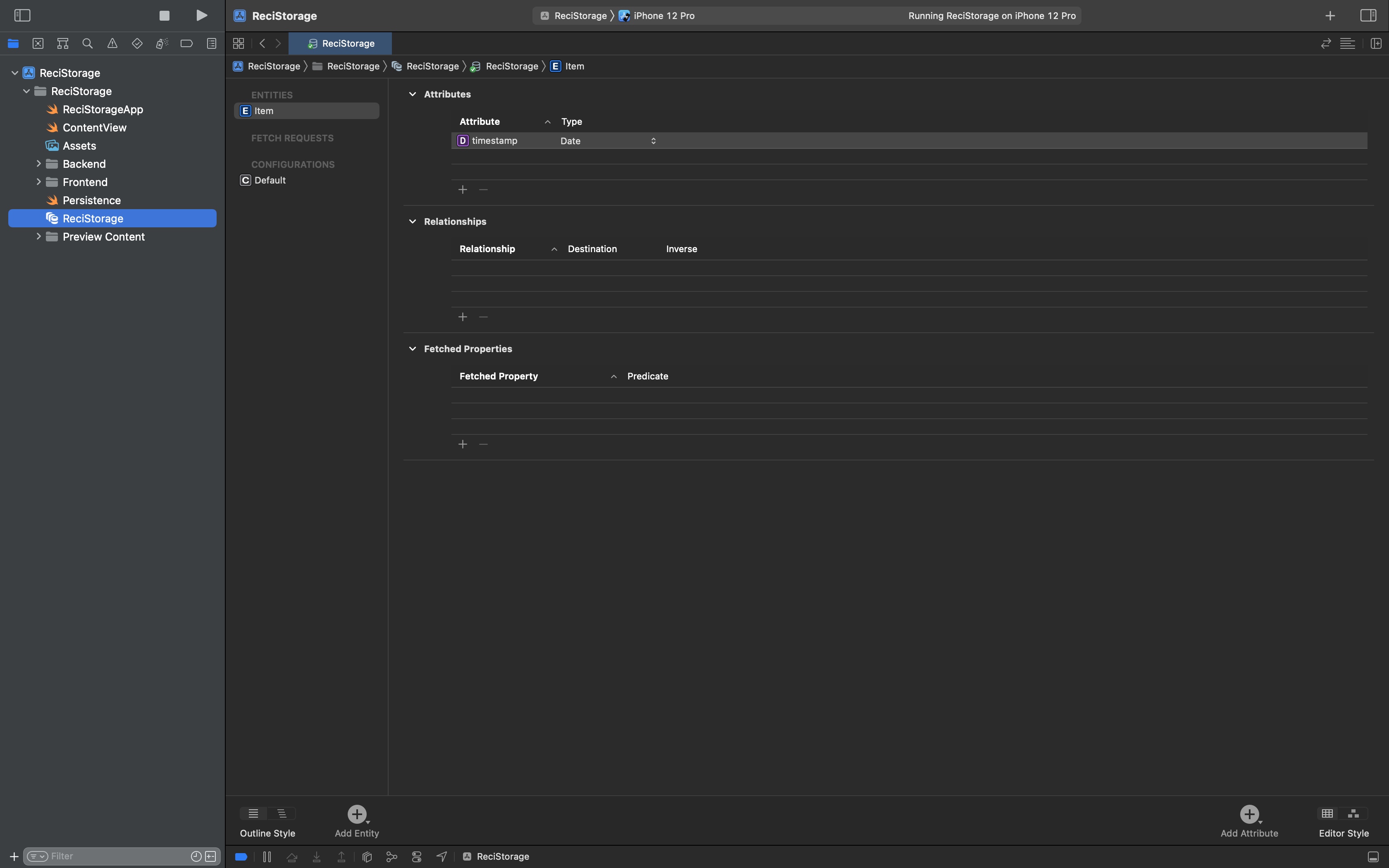Toggle the right inspector panel

tap(1368, 16)
